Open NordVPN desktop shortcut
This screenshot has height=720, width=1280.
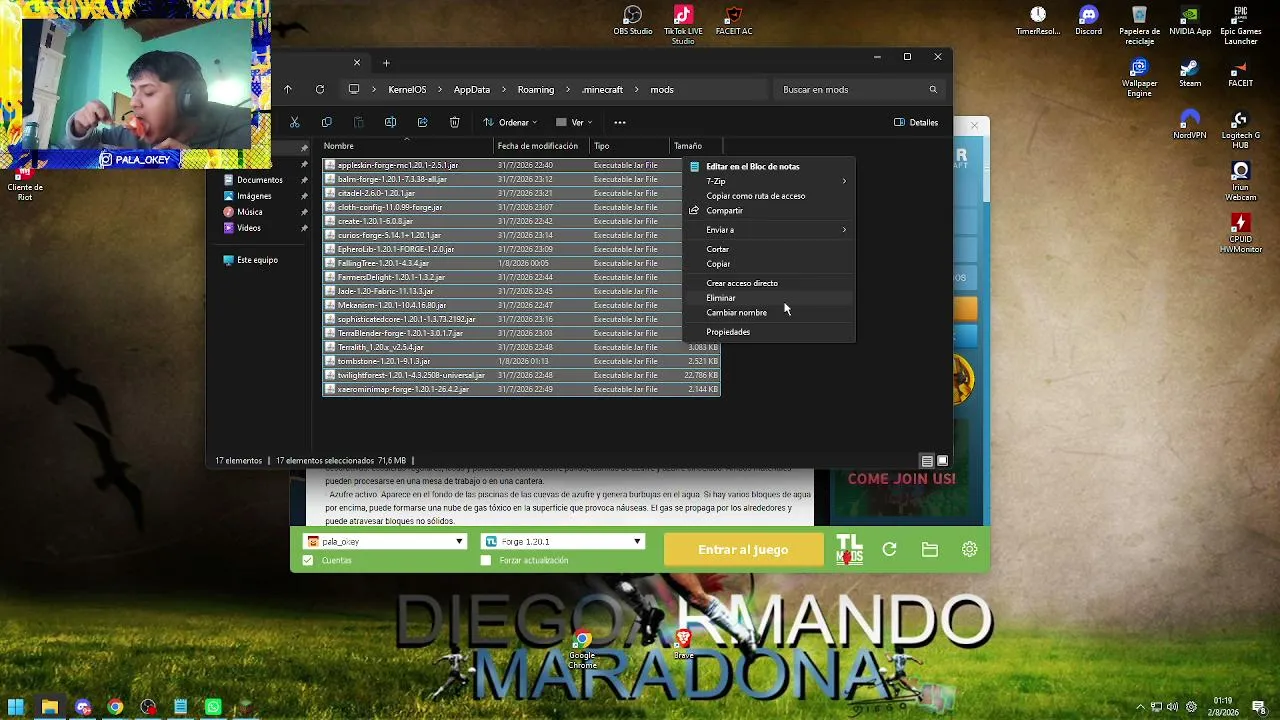point(1190,125)
